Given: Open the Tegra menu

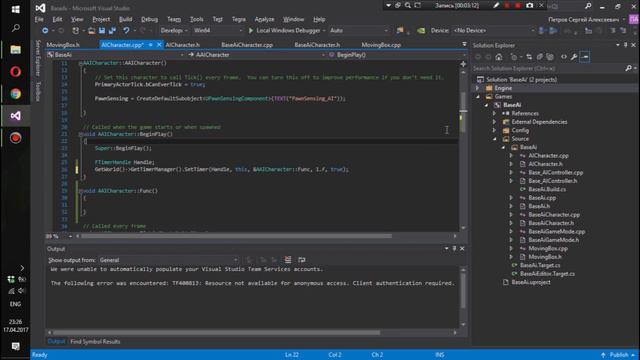Looking at the screenshot, I should tap(239, 20).
